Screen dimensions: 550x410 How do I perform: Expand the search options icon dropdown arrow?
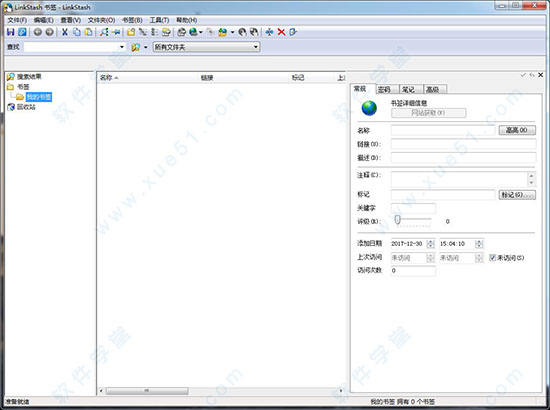(146, 47)
